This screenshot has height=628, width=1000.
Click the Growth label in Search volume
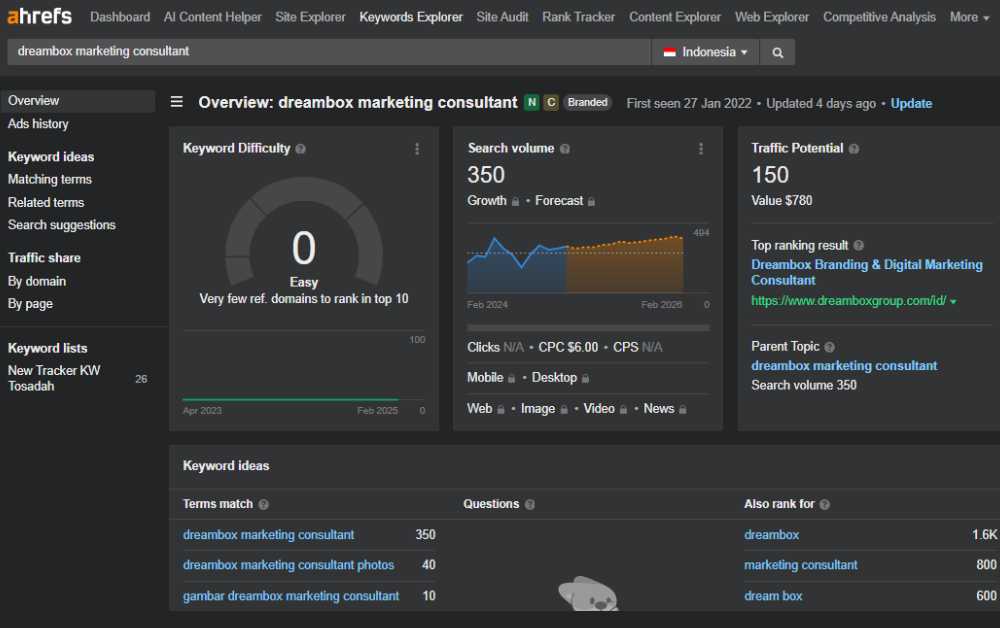tap(487, 201)
